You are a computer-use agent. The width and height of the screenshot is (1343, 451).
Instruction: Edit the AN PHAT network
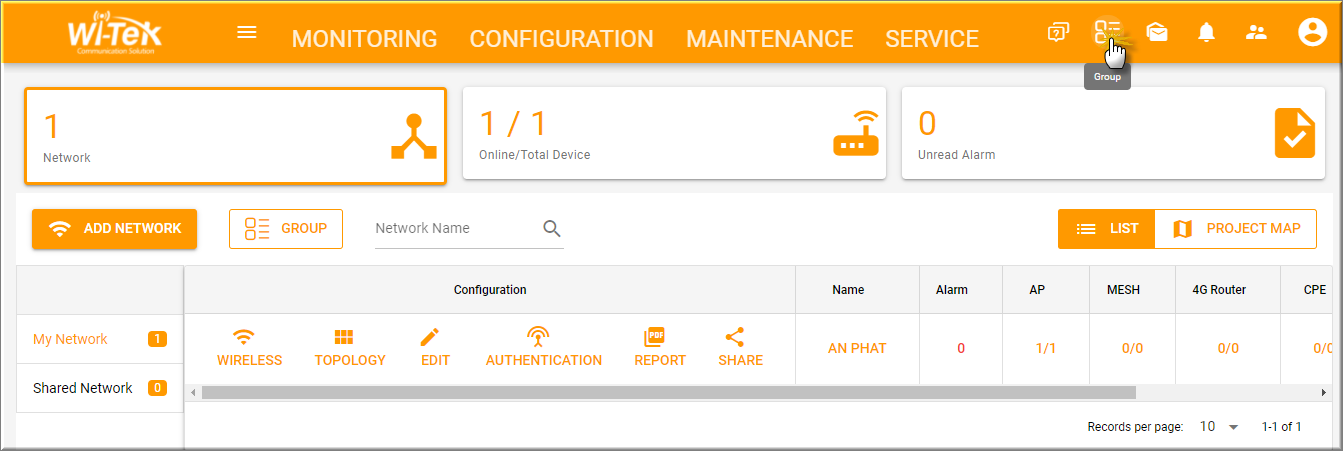coord(435,348)
